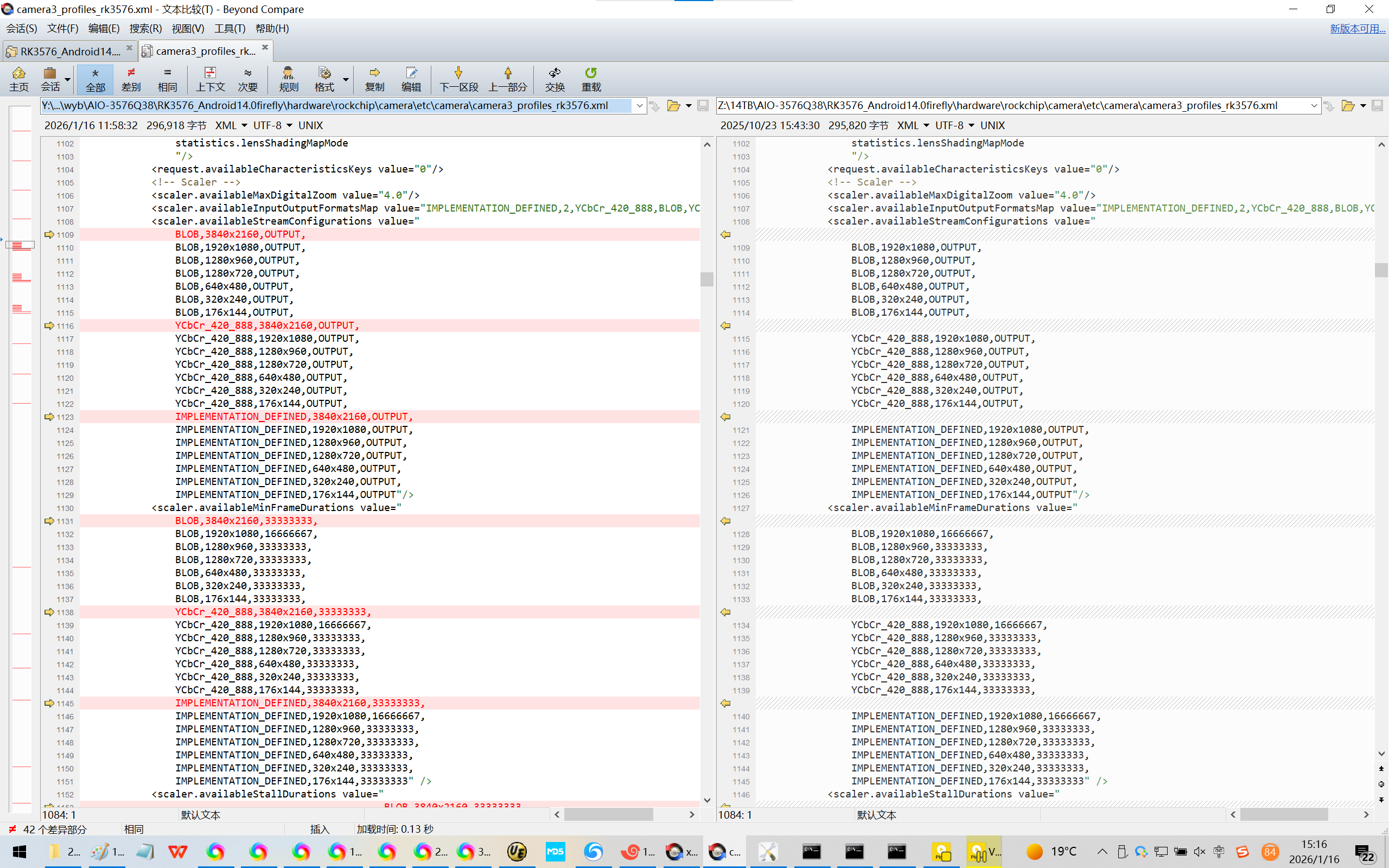Toggle Show Differences (差别) filter
This screenshot has height=868, width=1389.
tap(131, 79)
